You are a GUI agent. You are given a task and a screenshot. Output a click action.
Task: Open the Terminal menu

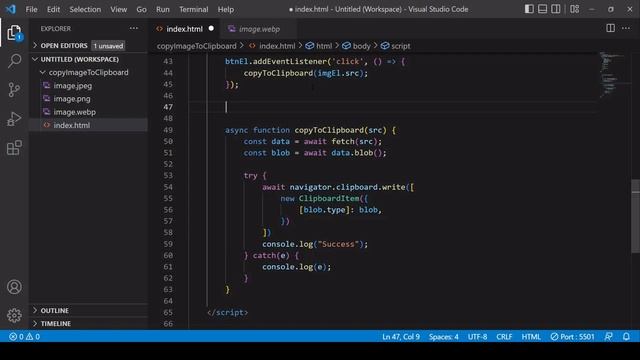click(x=193, y=9)
